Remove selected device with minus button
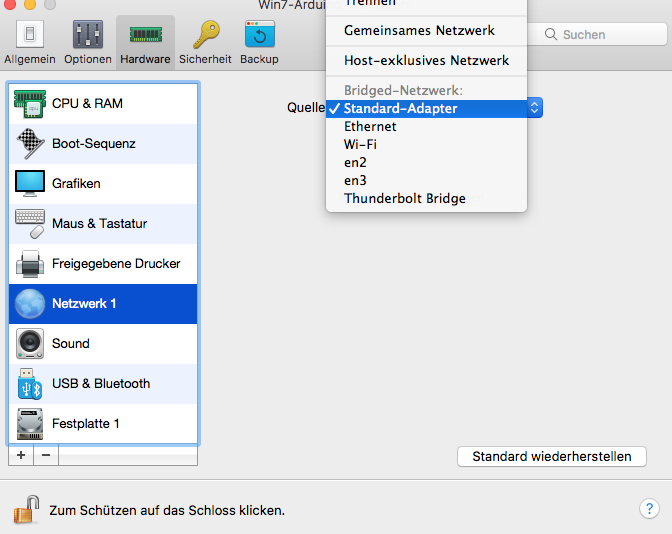The image size is (672, 534). tap(46, 455)
